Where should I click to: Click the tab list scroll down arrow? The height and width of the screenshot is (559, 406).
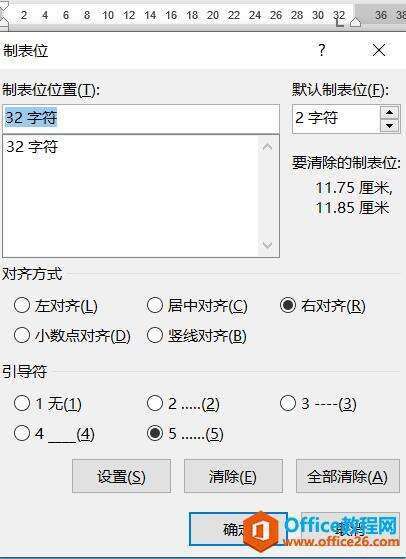267,245
